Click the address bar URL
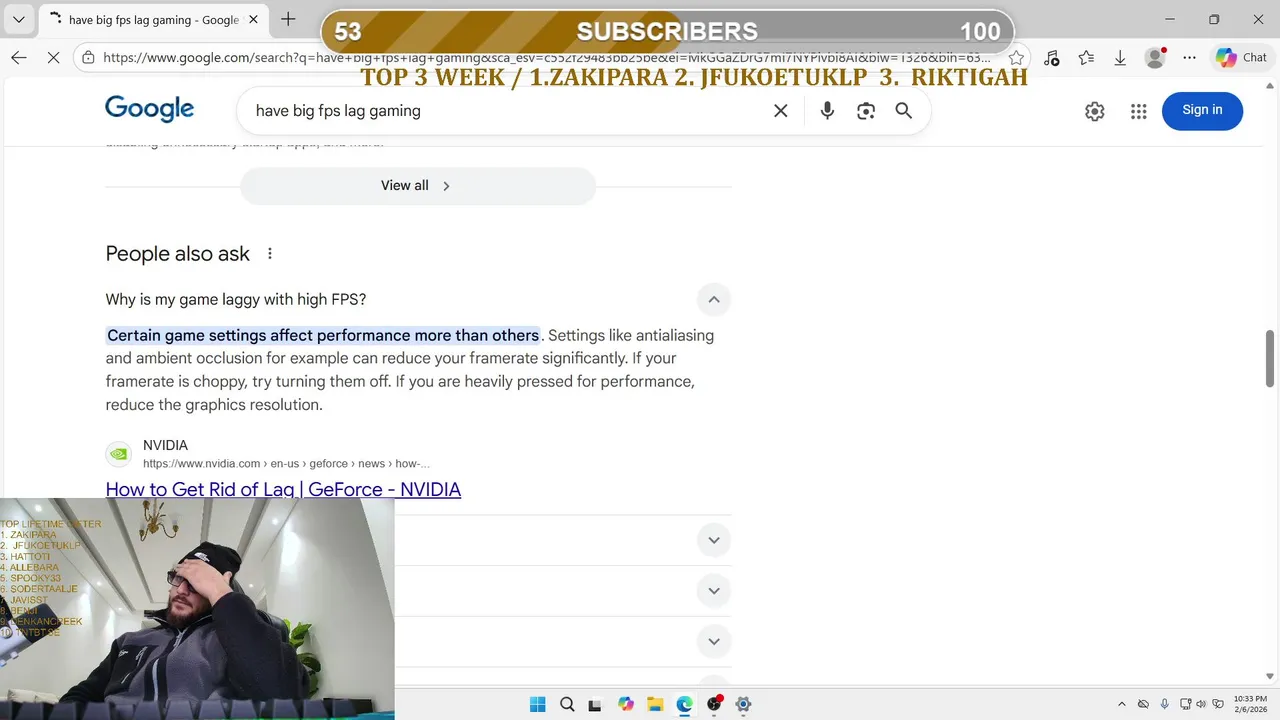The width and height of the screenshot is (1280, 720). point(546,58)
